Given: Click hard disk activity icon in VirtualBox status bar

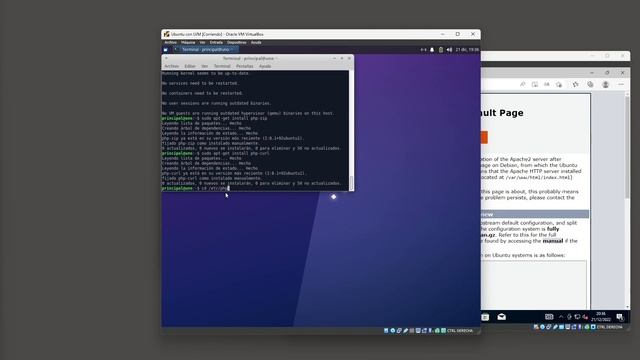Looking at the screenshot, I should (x=386, y=331).
